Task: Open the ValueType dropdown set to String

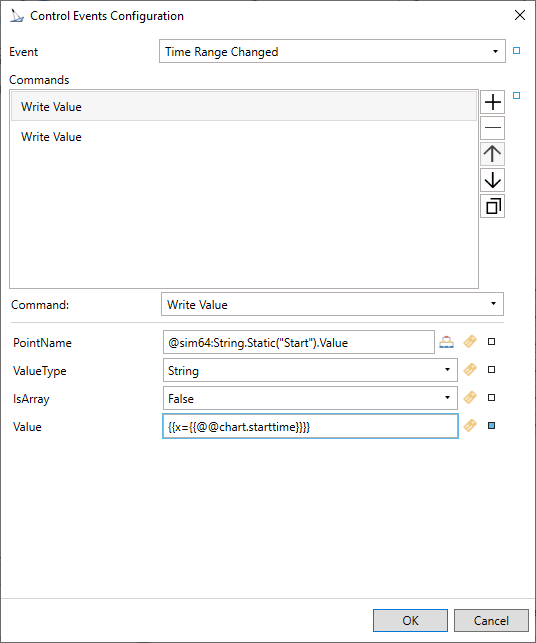Action: 310,370
